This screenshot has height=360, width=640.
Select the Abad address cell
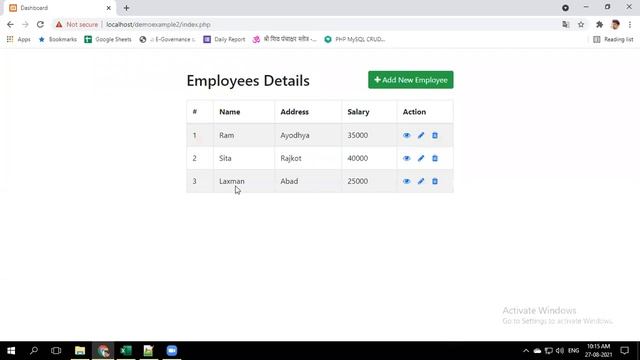(308, 181)
